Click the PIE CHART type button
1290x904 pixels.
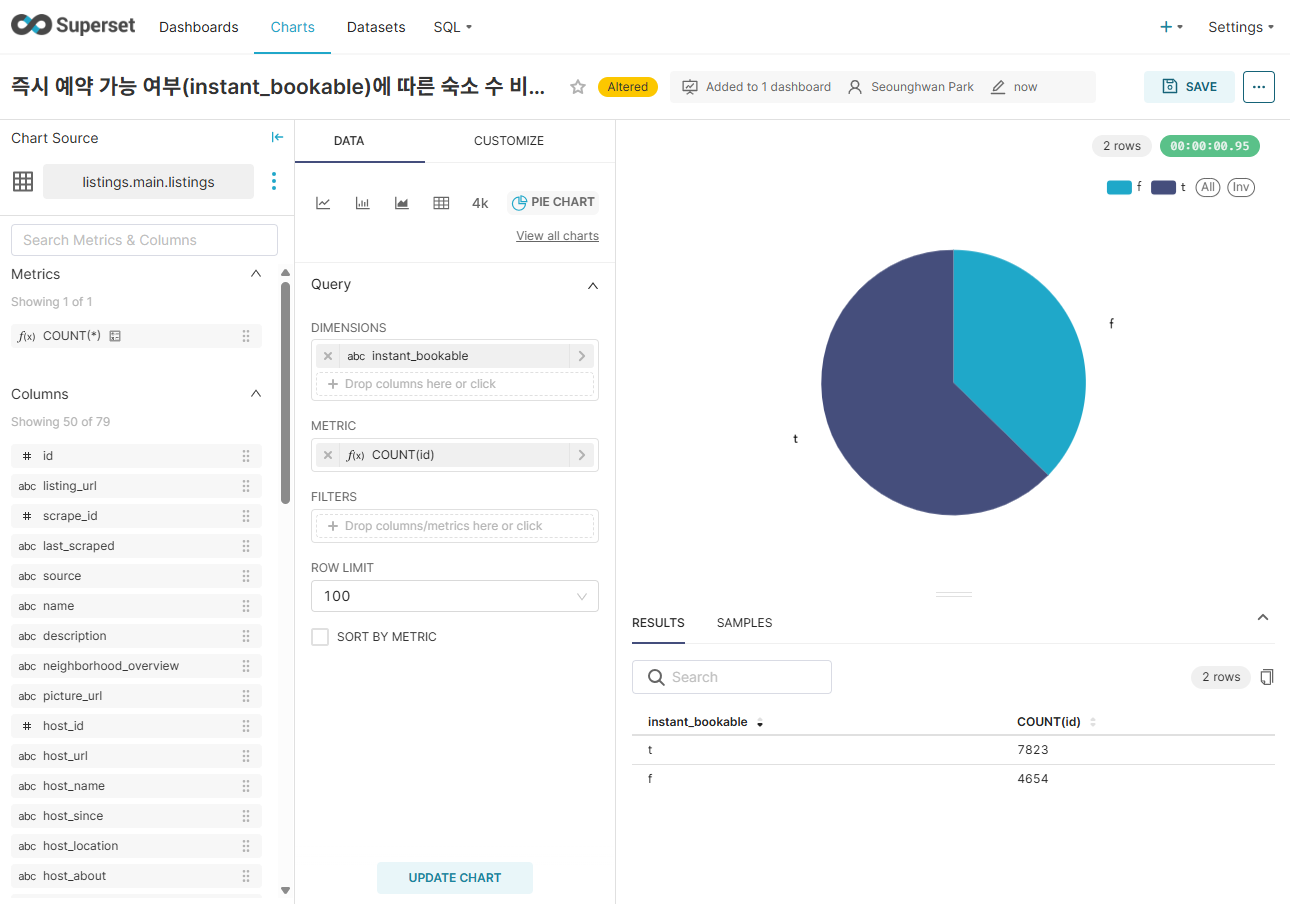coord(553,202)
